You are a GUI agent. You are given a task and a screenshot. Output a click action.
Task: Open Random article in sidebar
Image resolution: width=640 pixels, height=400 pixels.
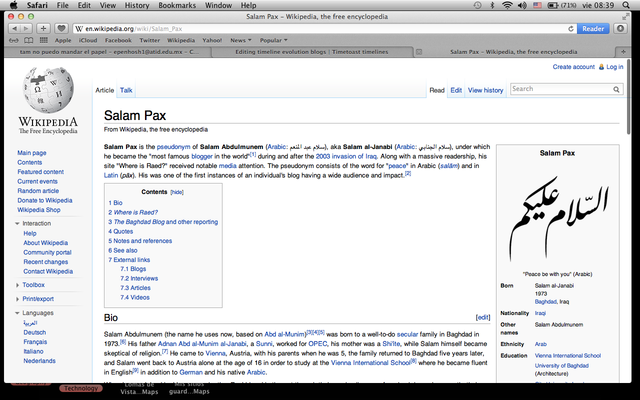38,191
